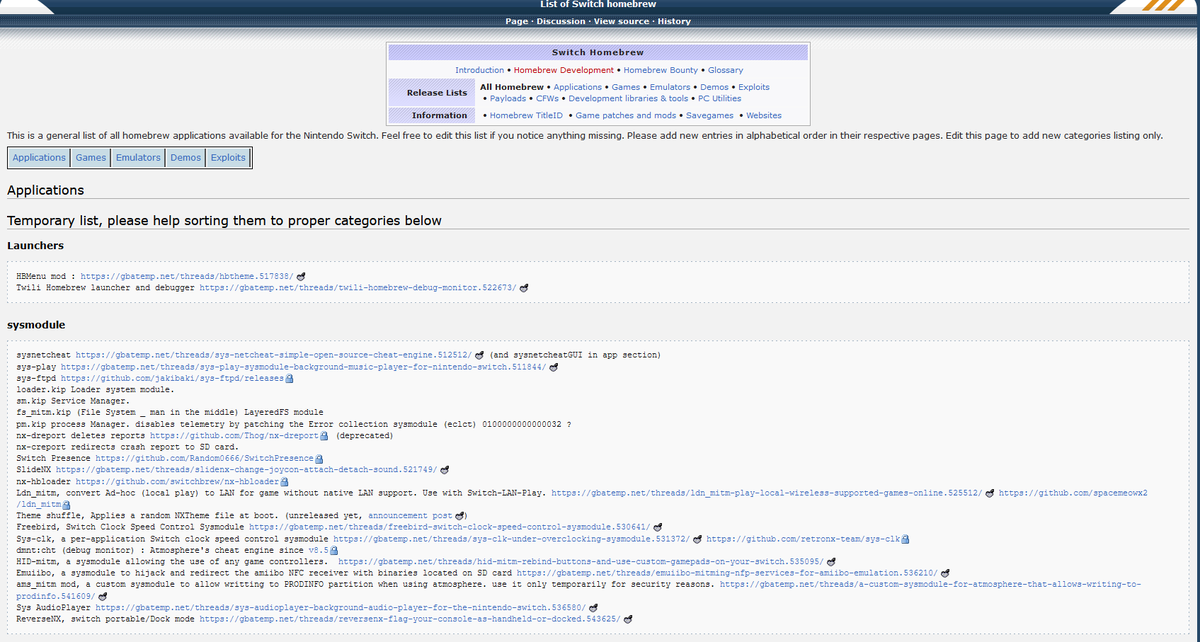Screen dimensions: 1200x642
Task: Open the PC Utilities link
Action: click(x=720, y=98)
